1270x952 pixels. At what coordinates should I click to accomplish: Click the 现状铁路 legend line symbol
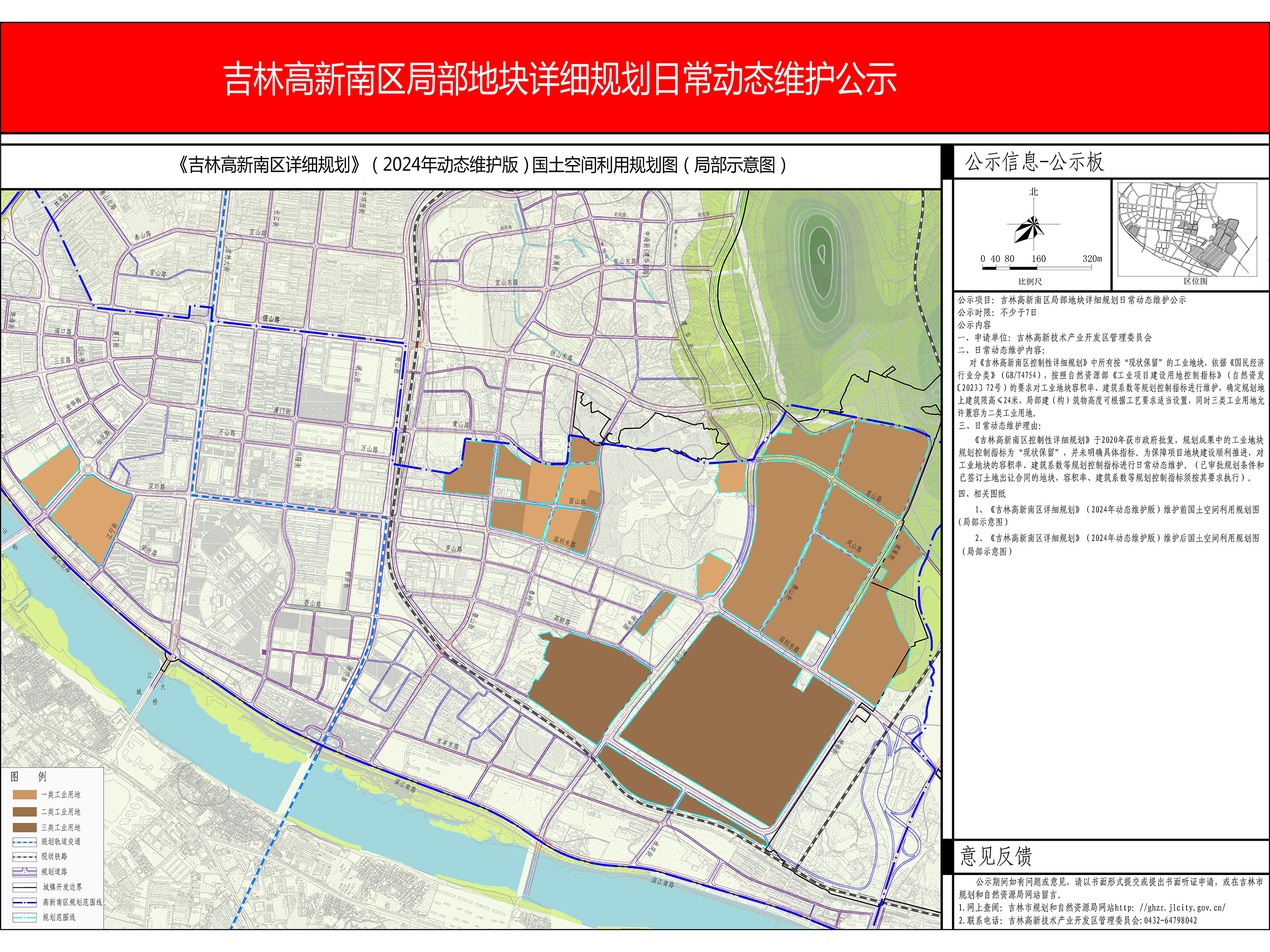coord(25,857)
